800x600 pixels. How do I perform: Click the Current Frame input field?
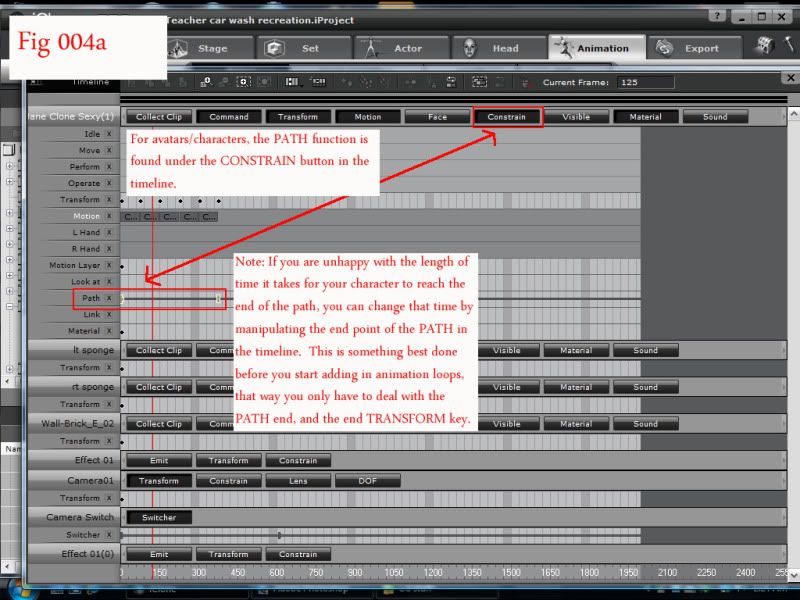pyautogui.click(x=645, y=82)
